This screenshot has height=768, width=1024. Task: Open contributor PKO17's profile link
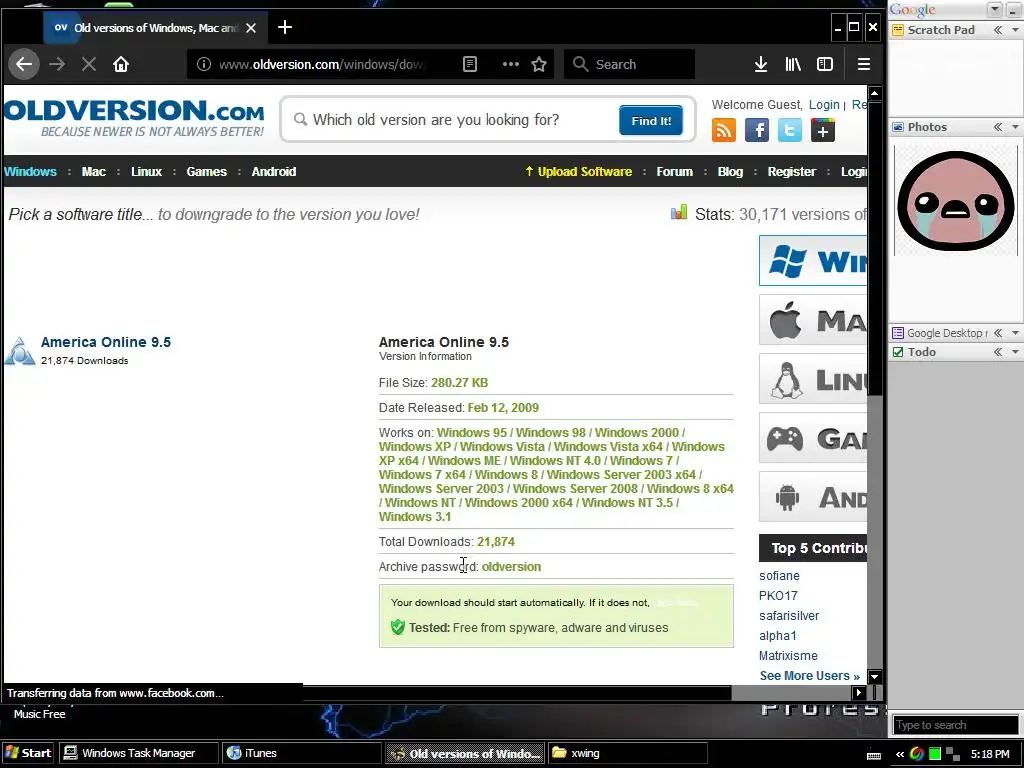pos(778,596)
